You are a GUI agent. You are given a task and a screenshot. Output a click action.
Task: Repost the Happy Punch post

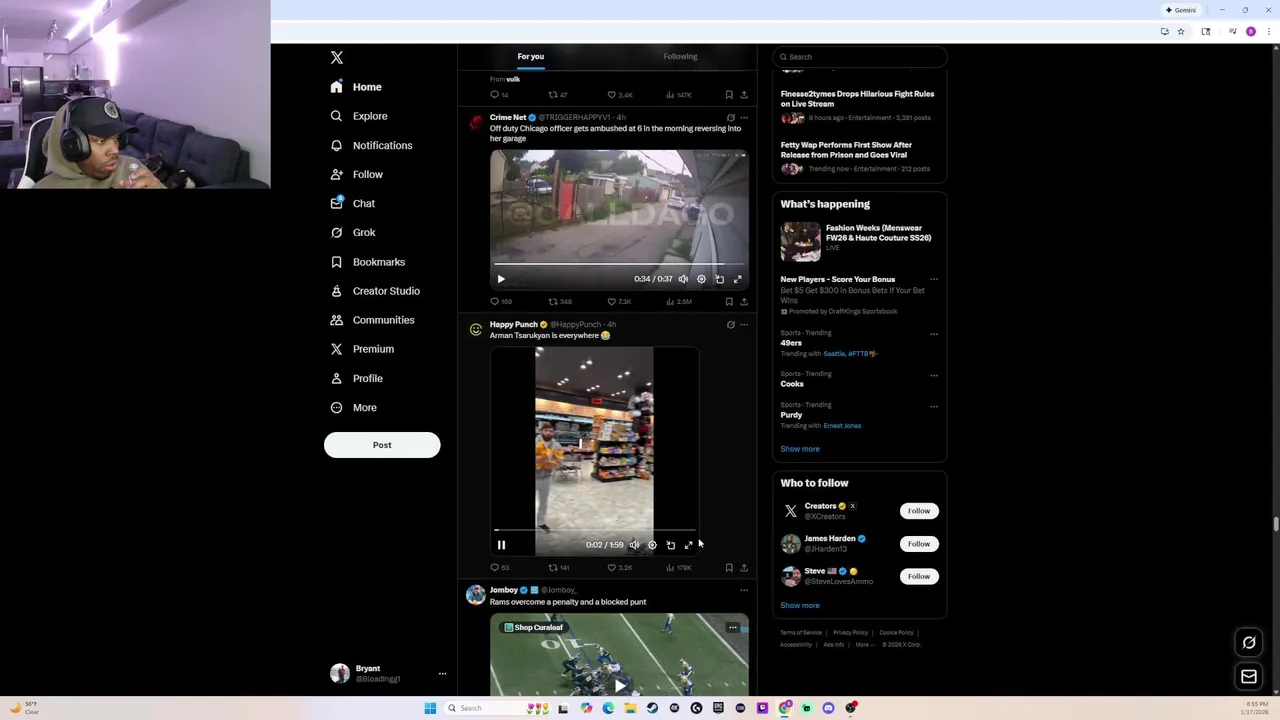pos(558,567)
